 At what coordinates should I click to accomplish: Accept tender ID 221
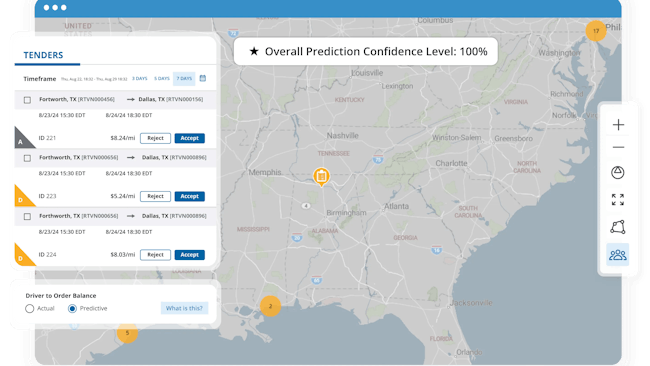click(x=189, y=138)
